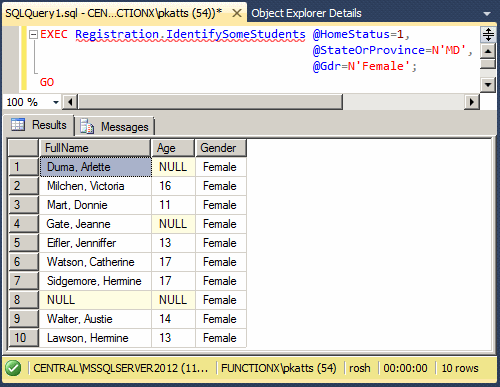Screen dimensions: 500x387
Task: Open the Object Explorer Details tab
Action: click(306, 13)
